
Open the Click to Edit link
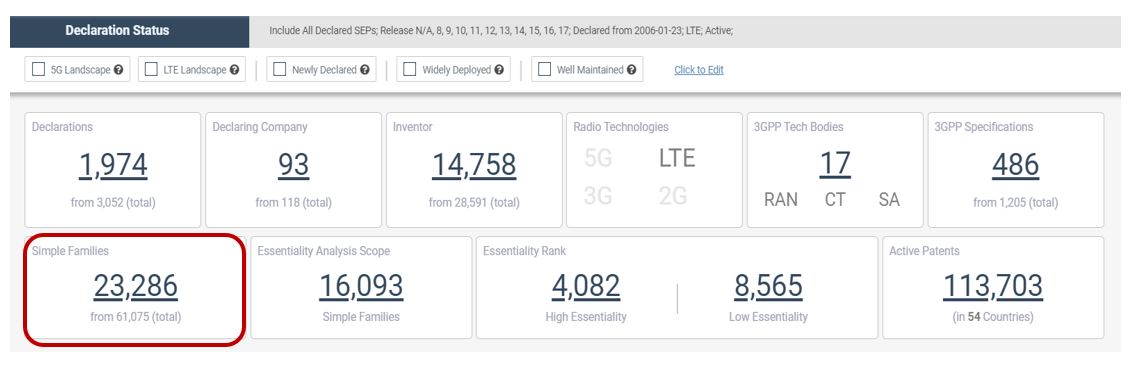(x=699, y=70)
